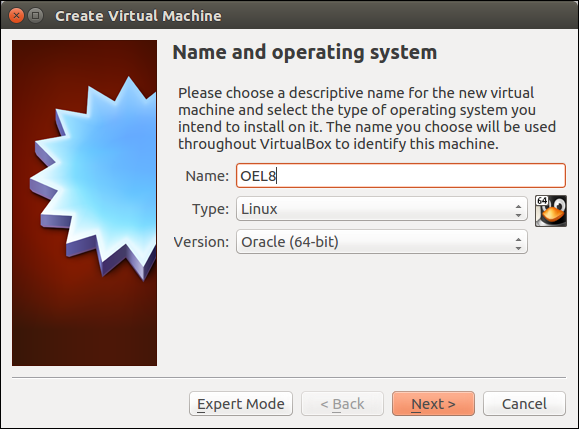
Task: Click the descriptive paragraph about VirtualBox naming
Action: pos(367,119)
